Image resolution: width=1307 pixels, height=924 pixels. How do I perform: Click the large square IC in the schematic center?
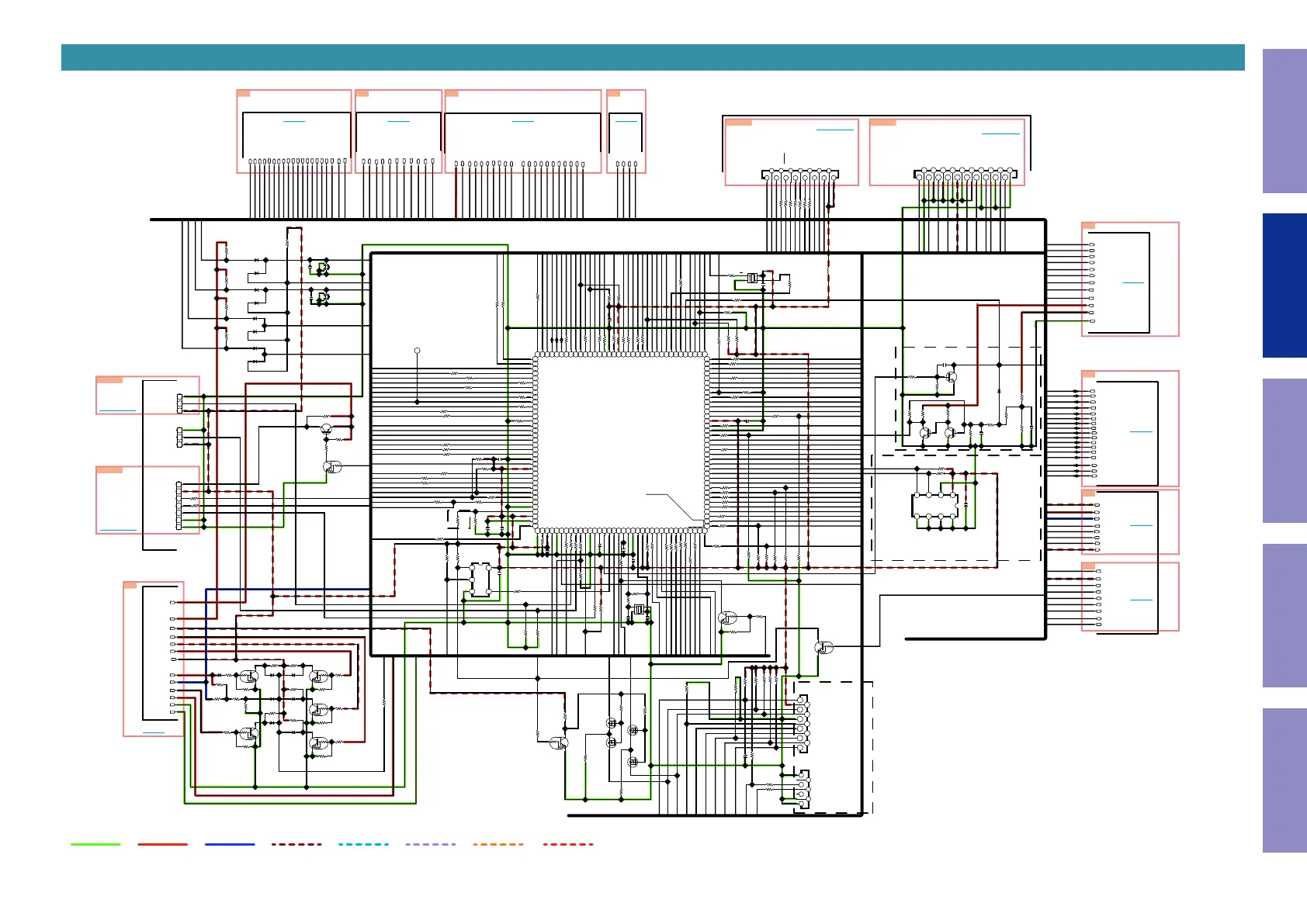click(621, 442)
